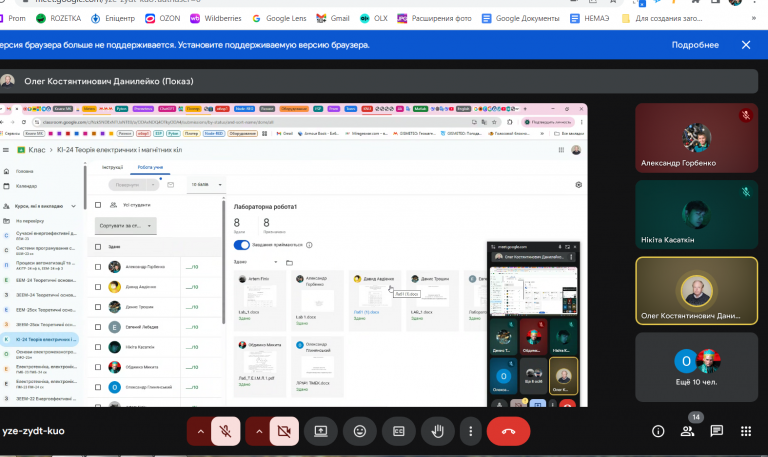
Task: Check the Денис Трощин student checkbox
Action: (x=98, y=307)
